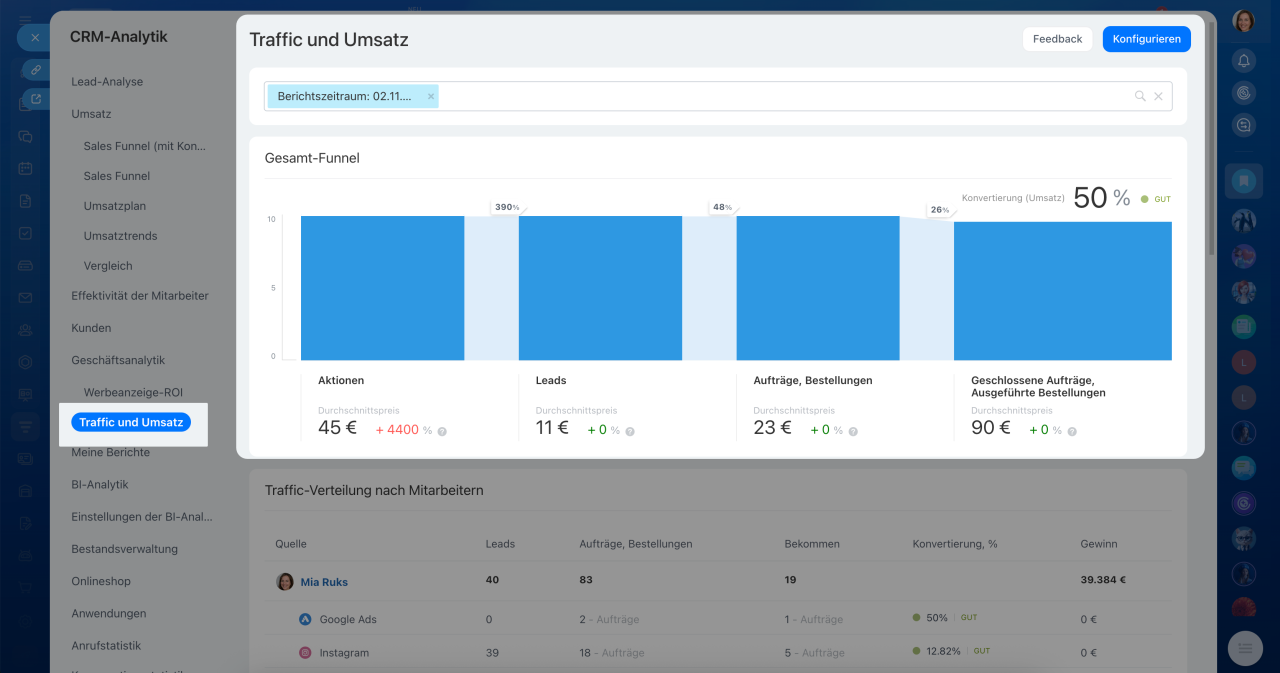Viewport: 1280px width, 673px height.
Task: Click into the report filter input field
Action: click(x=780, y=97)
